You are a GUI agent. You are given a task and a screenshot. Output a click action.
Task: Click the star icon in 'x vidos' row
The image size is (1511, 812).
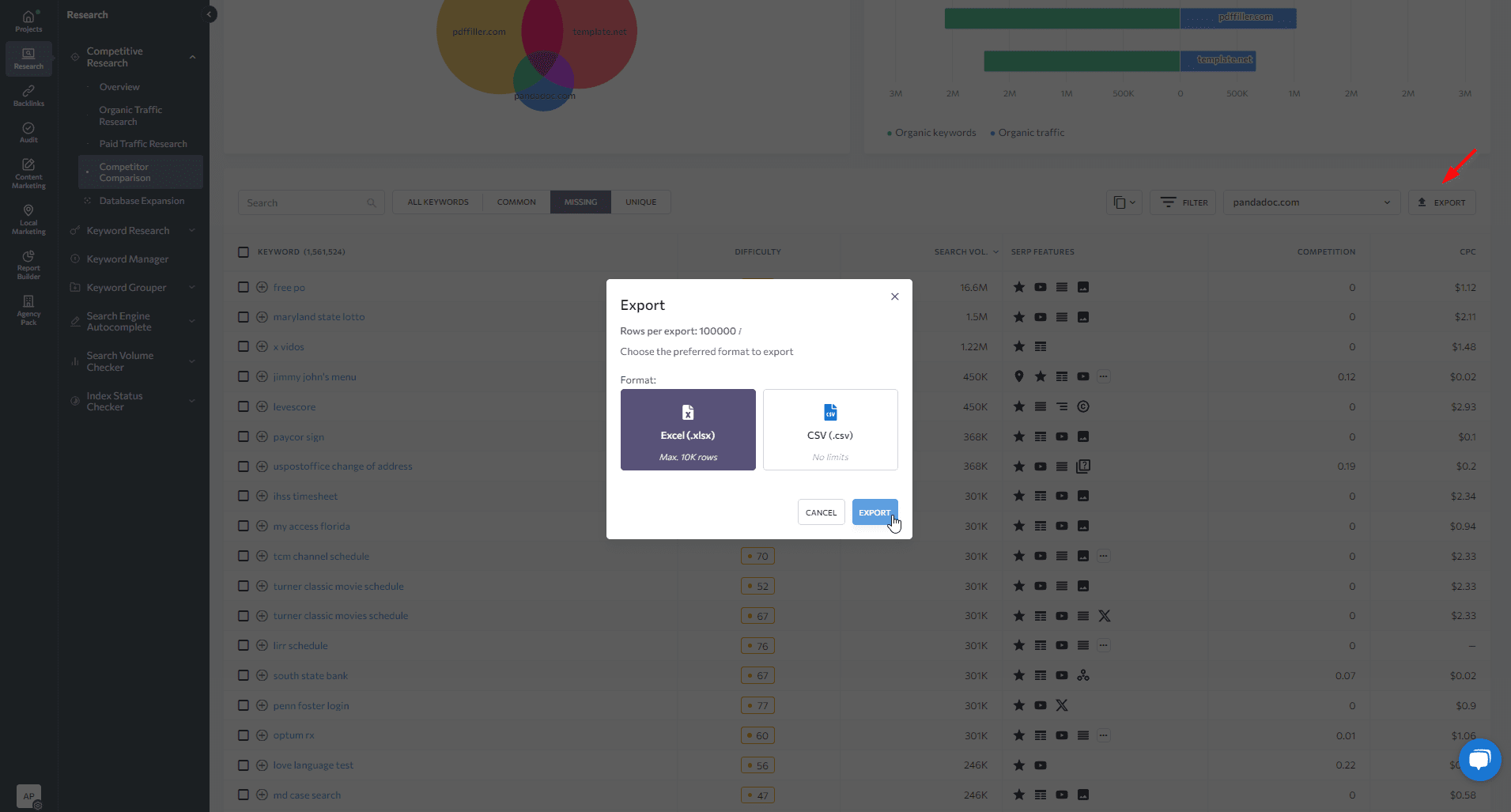[x=1019, y=346]
